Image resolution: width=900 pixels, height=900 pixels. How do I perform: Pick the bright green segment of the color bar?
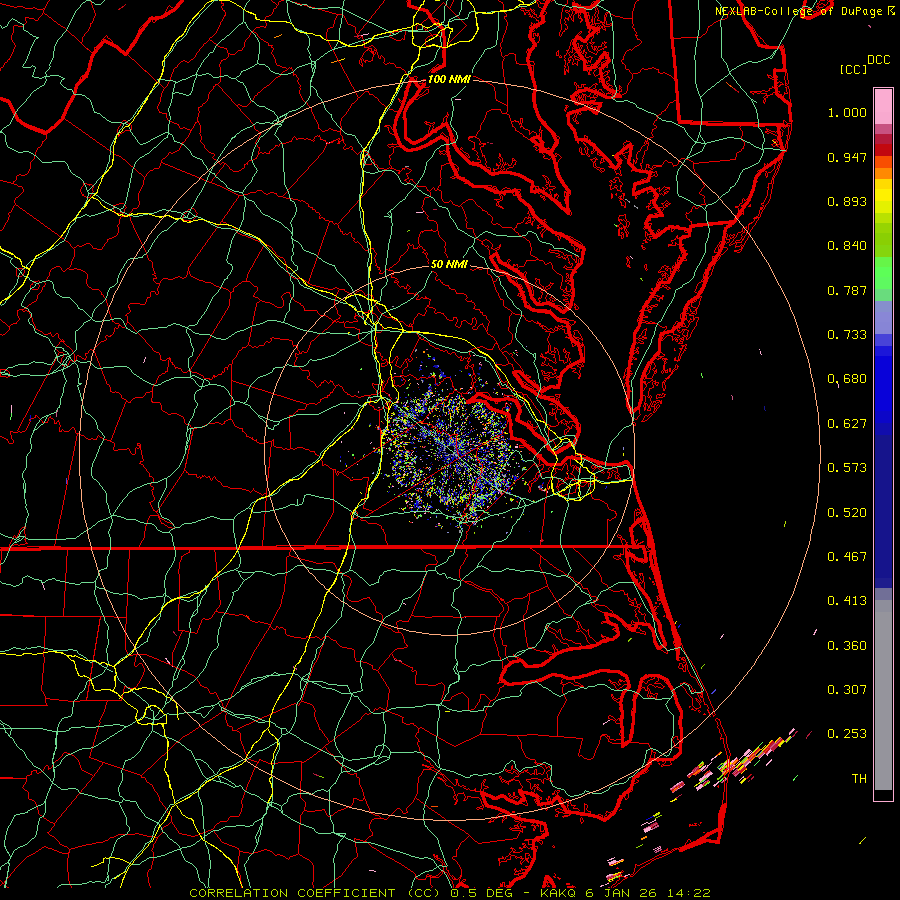pyautogui.click(x=883, y=273)
